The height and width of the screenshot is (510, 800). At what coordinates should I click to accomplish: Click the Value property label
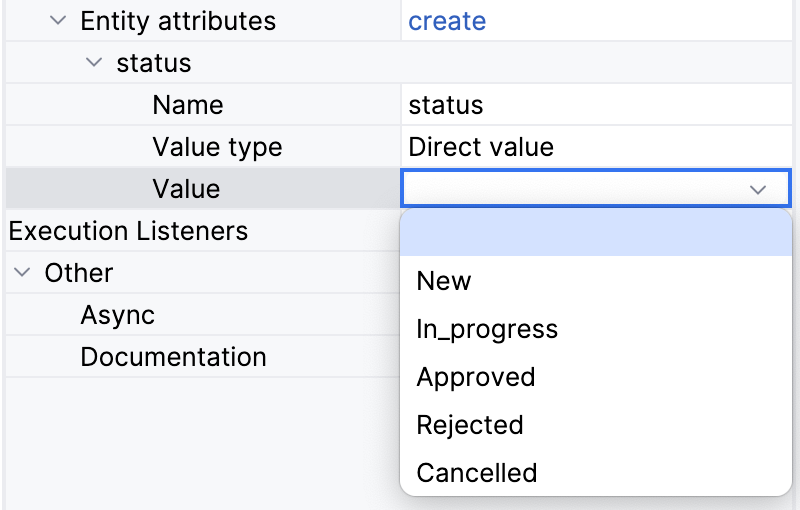pos(186,189)
